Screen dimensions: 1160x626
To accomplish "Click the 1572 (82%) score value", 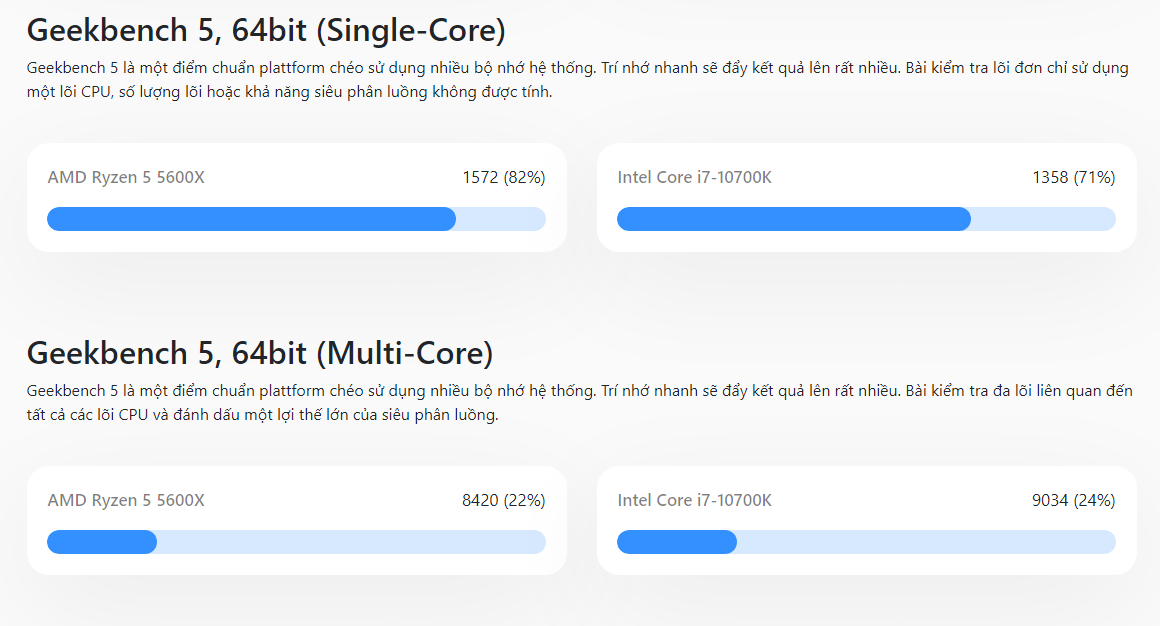I will point(504,178).
